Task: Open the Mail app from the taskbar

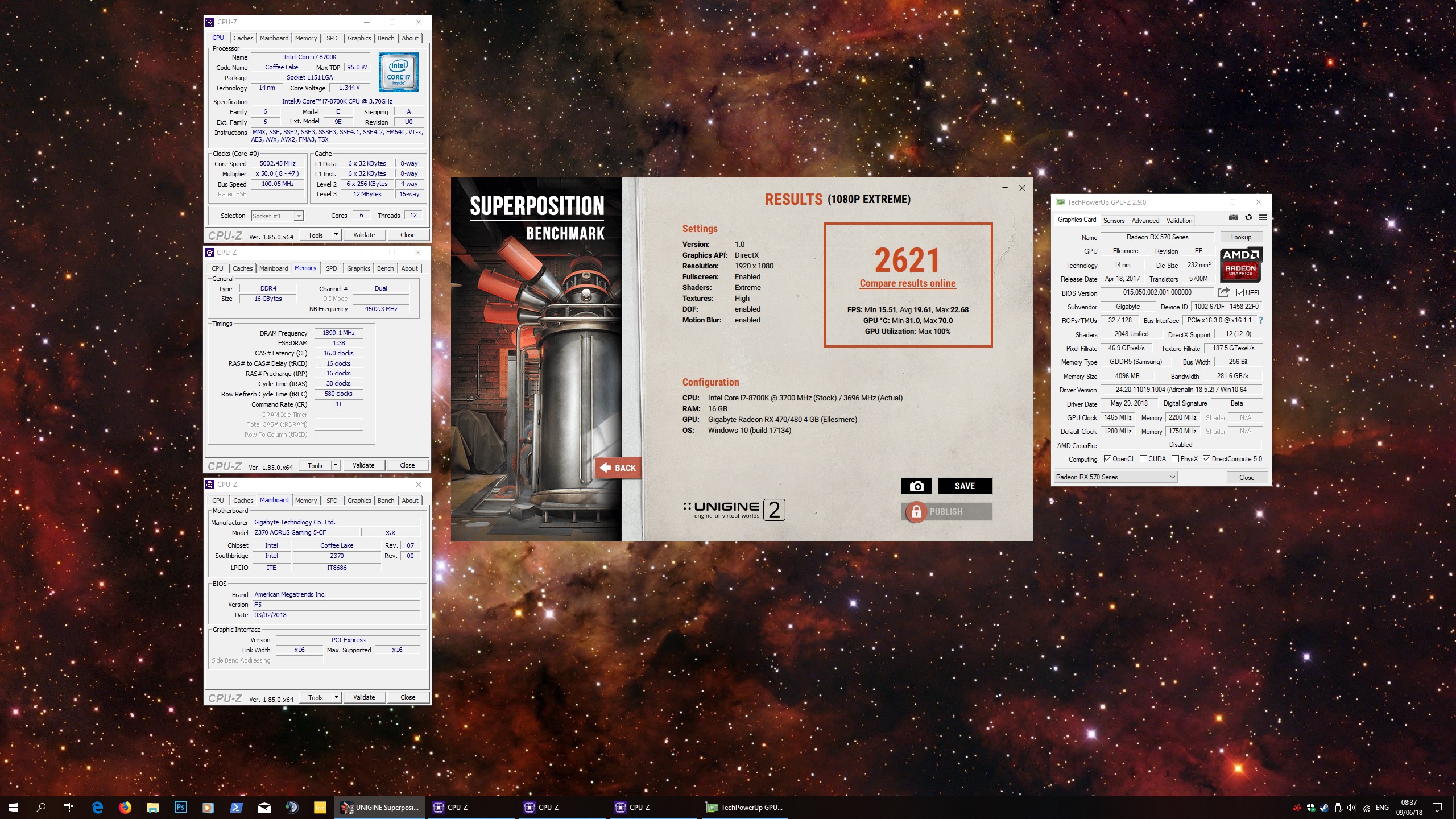Action: tap(264, 807)
